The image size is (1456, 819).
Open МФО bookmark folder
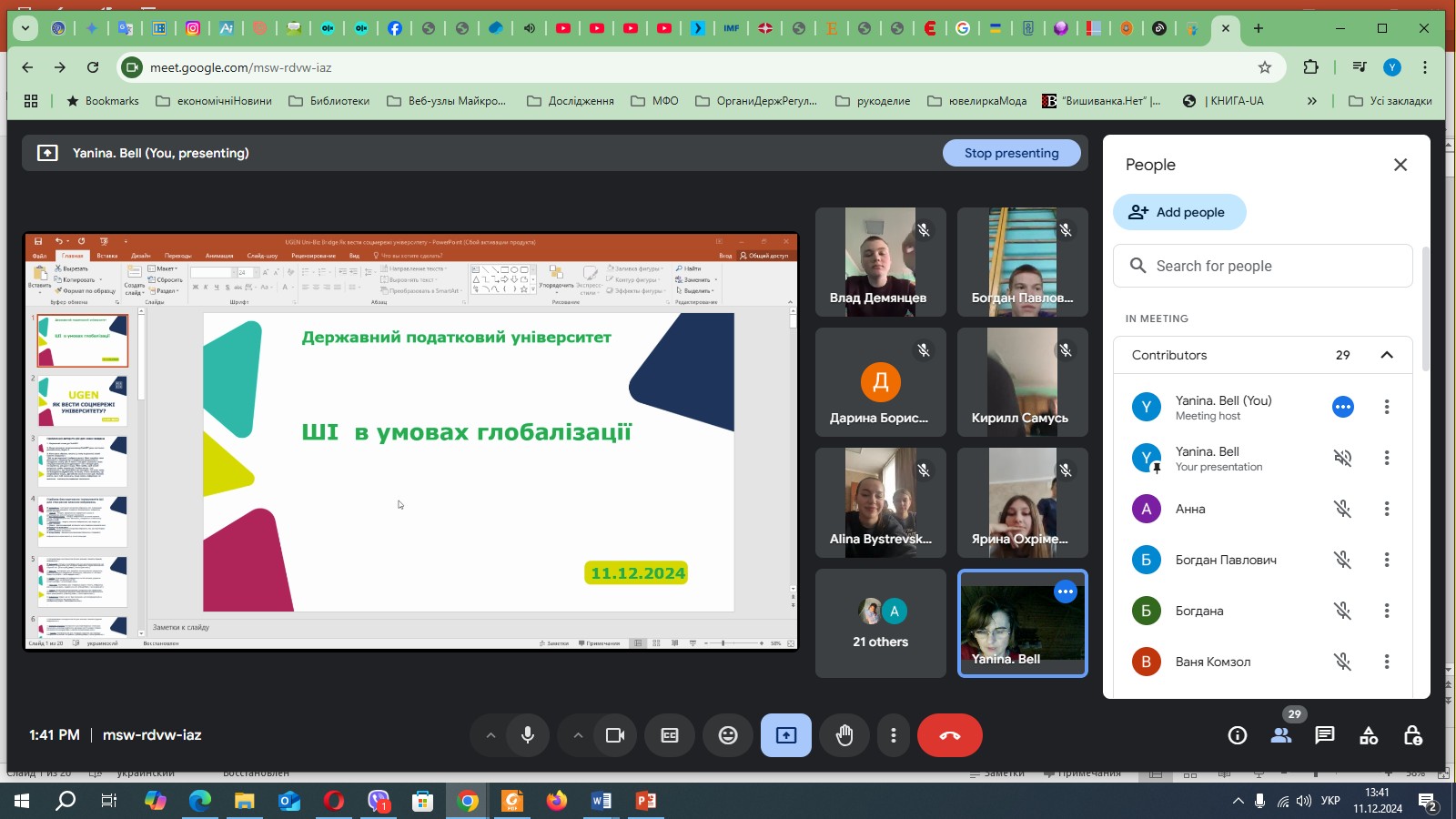[655, 101]
